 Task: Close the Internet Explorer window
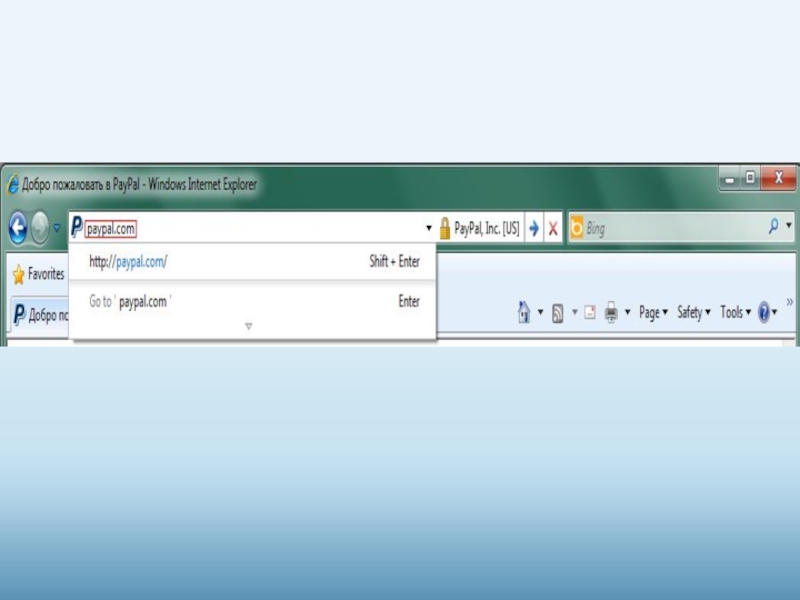(x=778, y=178)
